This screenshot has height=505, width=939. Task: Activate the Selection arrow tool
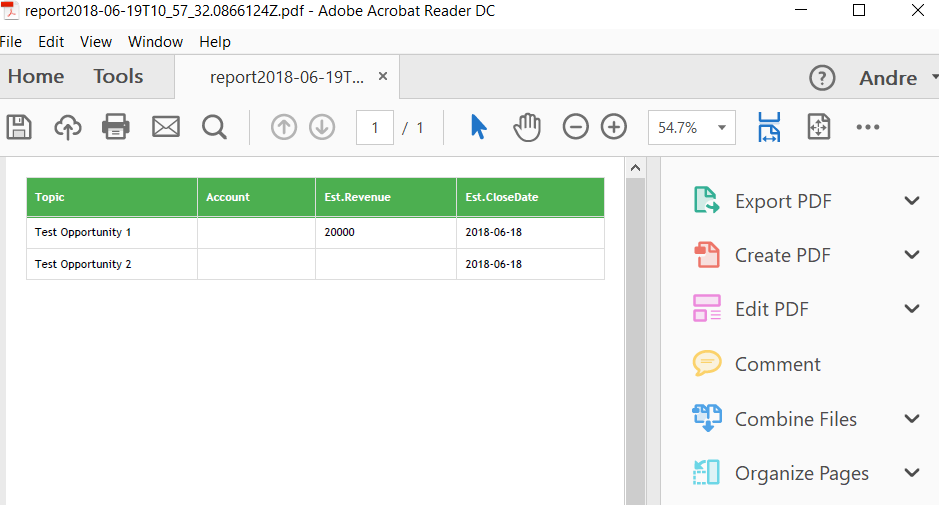(479, 127)
